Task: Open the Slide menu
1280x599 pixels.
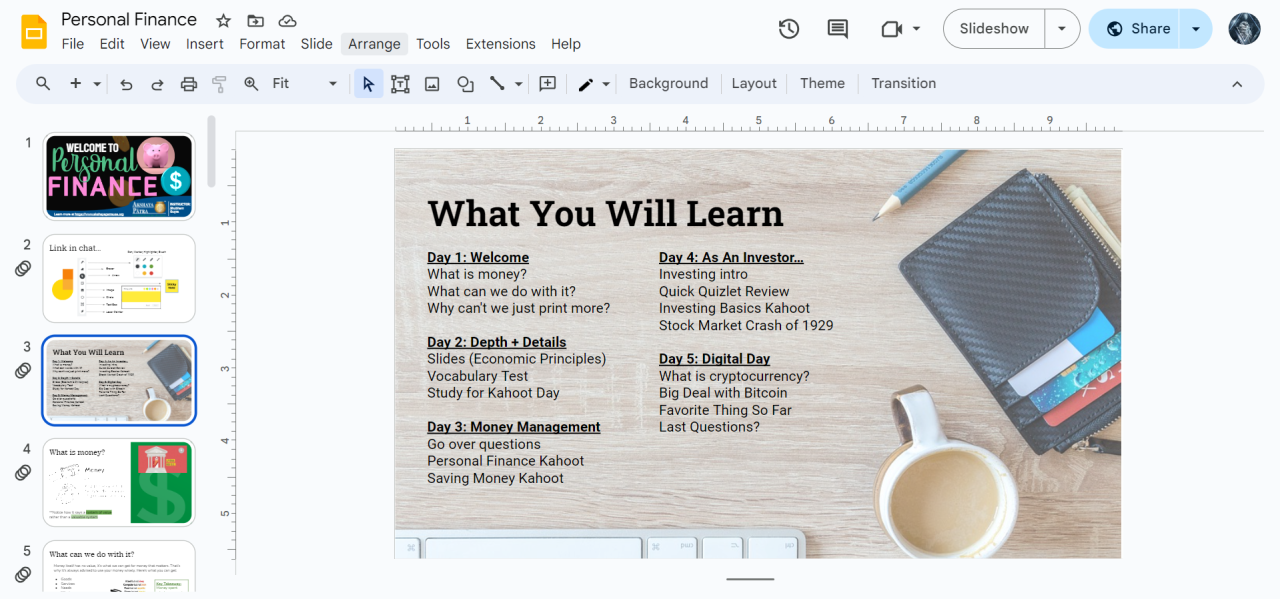Action: point(316,44)
